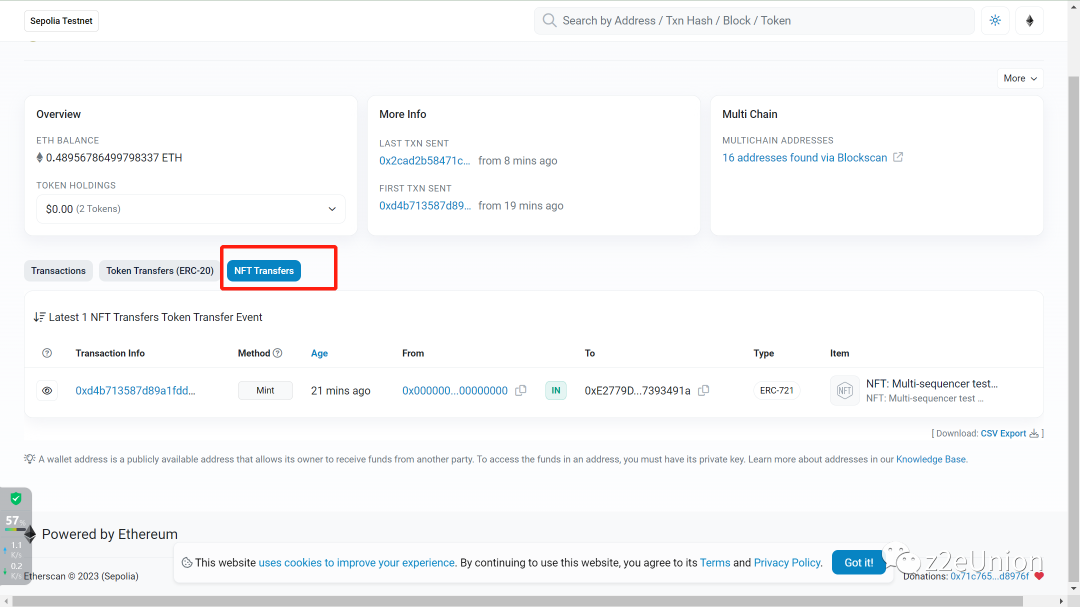Image resolution: width=1080 pixels, height=607 pixels.
Task: Click the external link icon beside Blockscan
Action: tap(898, 158)
